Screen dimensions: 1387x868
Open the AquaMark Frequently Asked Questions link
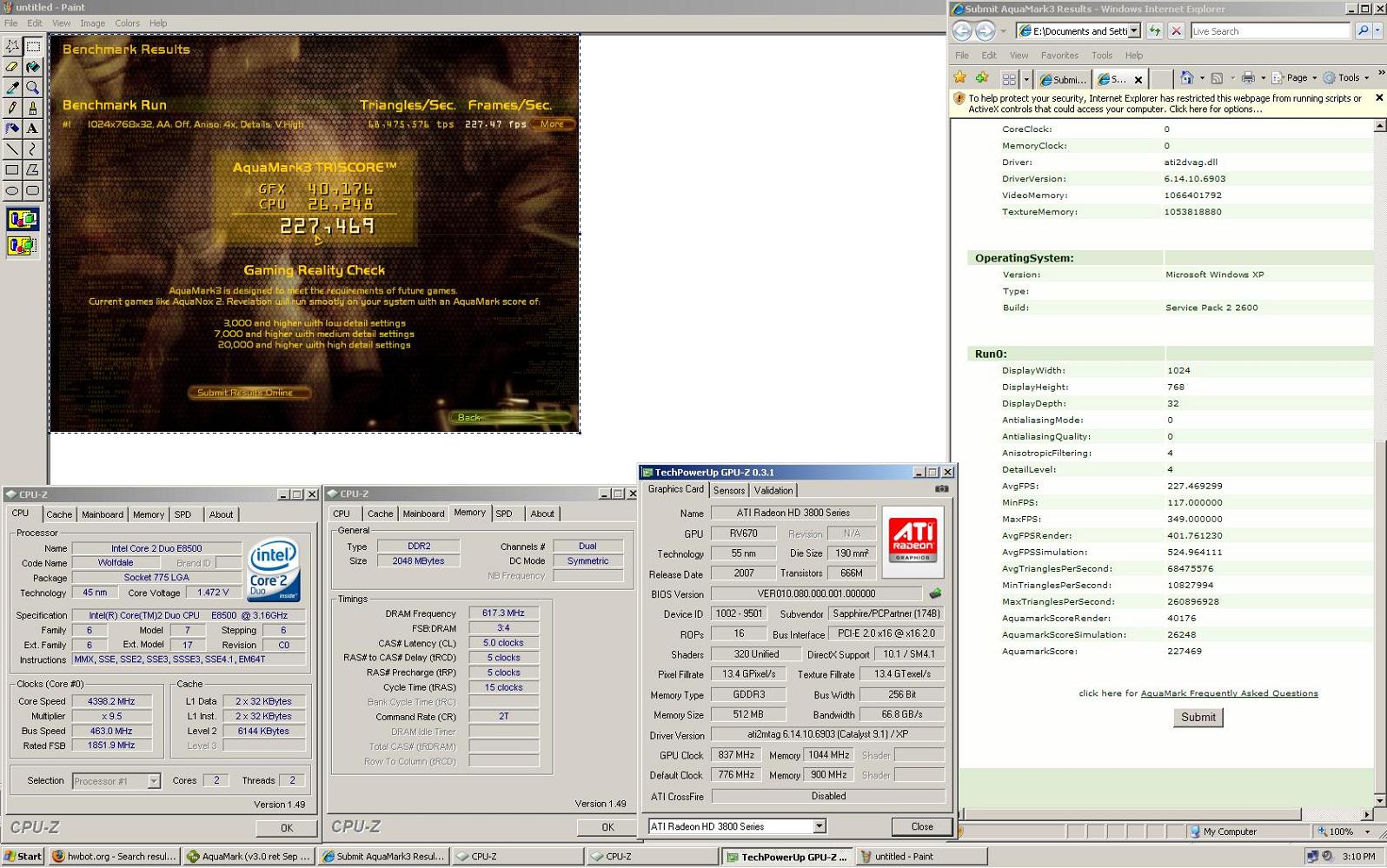point(1229,693)
